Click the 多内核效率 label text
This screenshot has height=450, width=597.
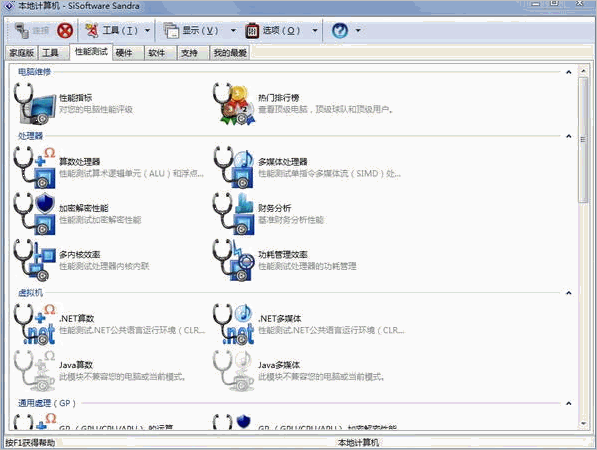point(80,254)
